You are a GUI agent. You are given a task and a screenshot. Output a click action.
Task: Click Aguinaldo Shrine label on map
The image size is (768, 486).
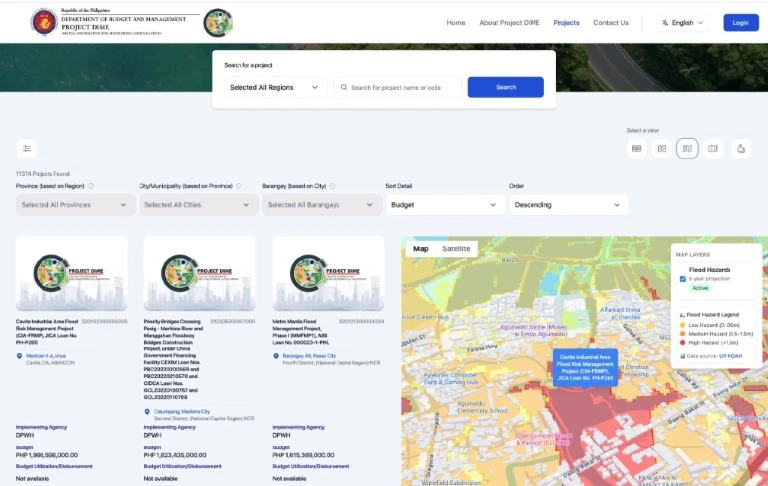tap(534, 330)
